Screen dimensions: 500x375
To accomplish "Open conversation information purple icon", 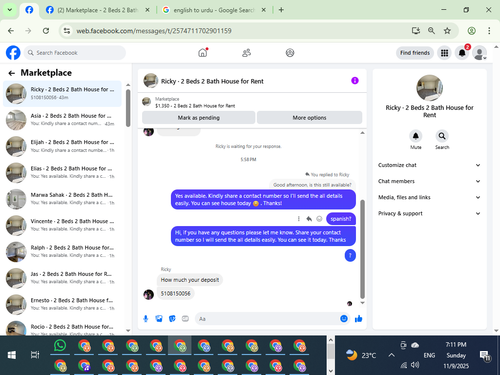I will click(355, 81).
